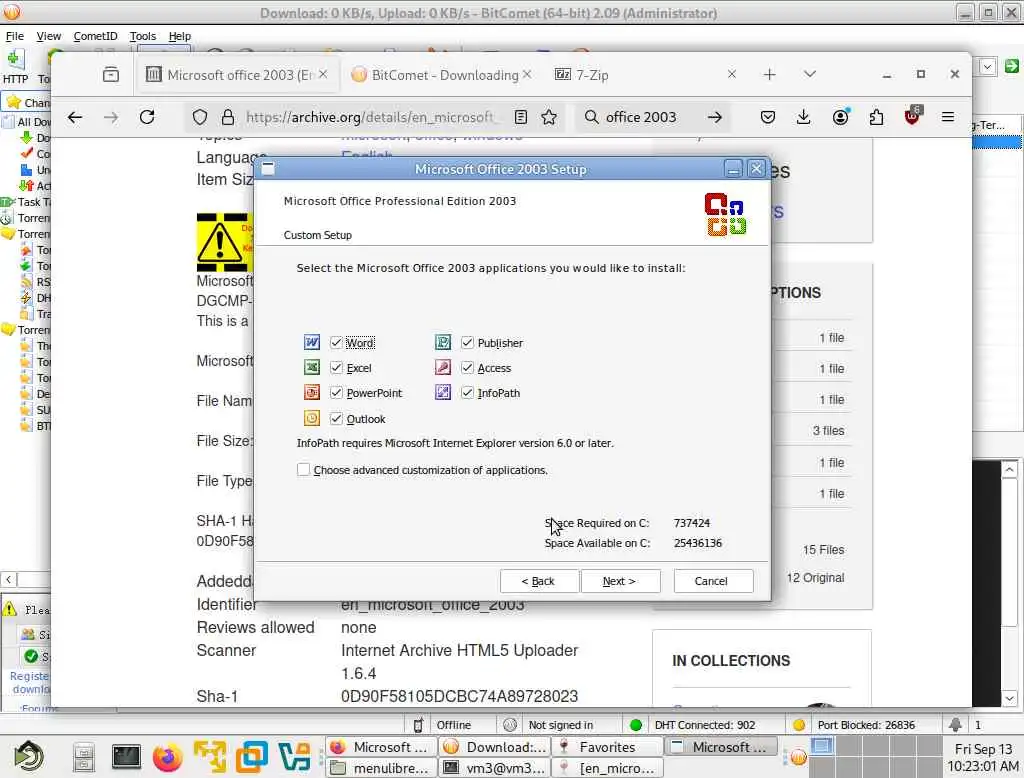Click the office 2003 search field
1024x778 pixels.
(x=641, y=117)
